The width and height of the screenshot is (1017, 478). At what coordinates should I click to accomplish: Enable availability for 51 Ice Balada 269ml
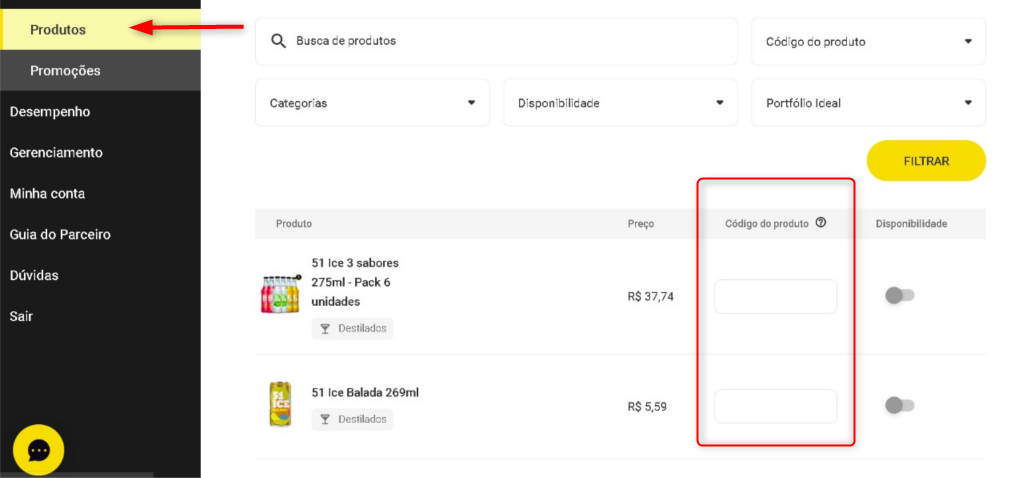[x=899, y=405]
